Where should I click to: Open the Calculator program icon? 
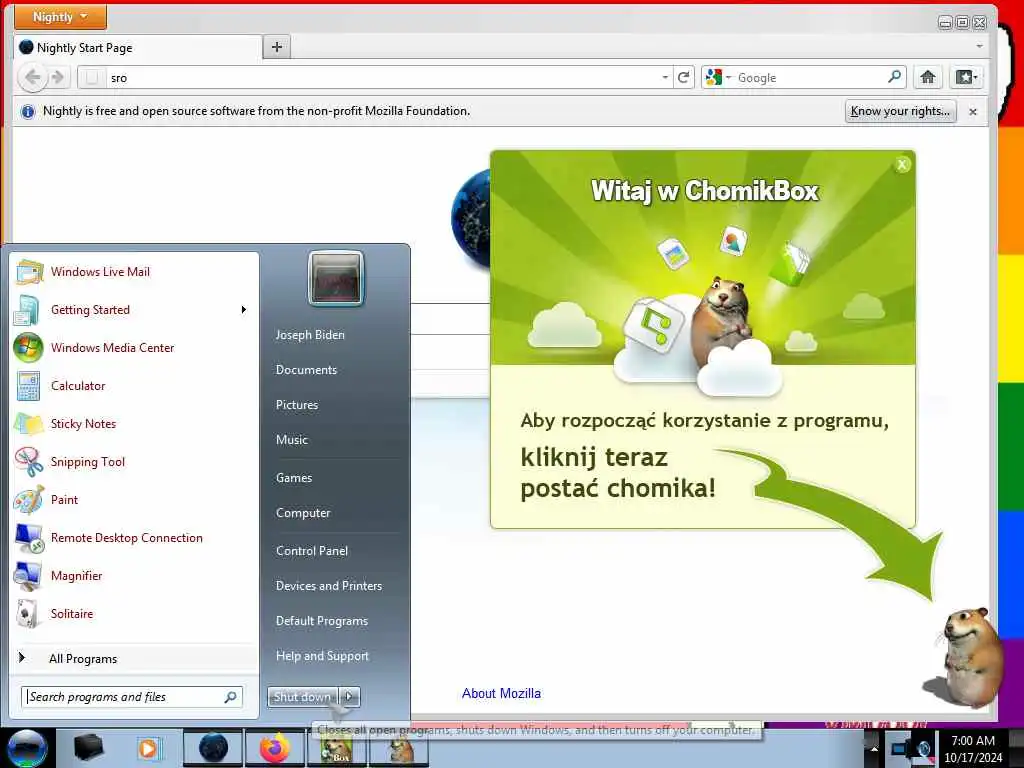[x=28, y=386]
